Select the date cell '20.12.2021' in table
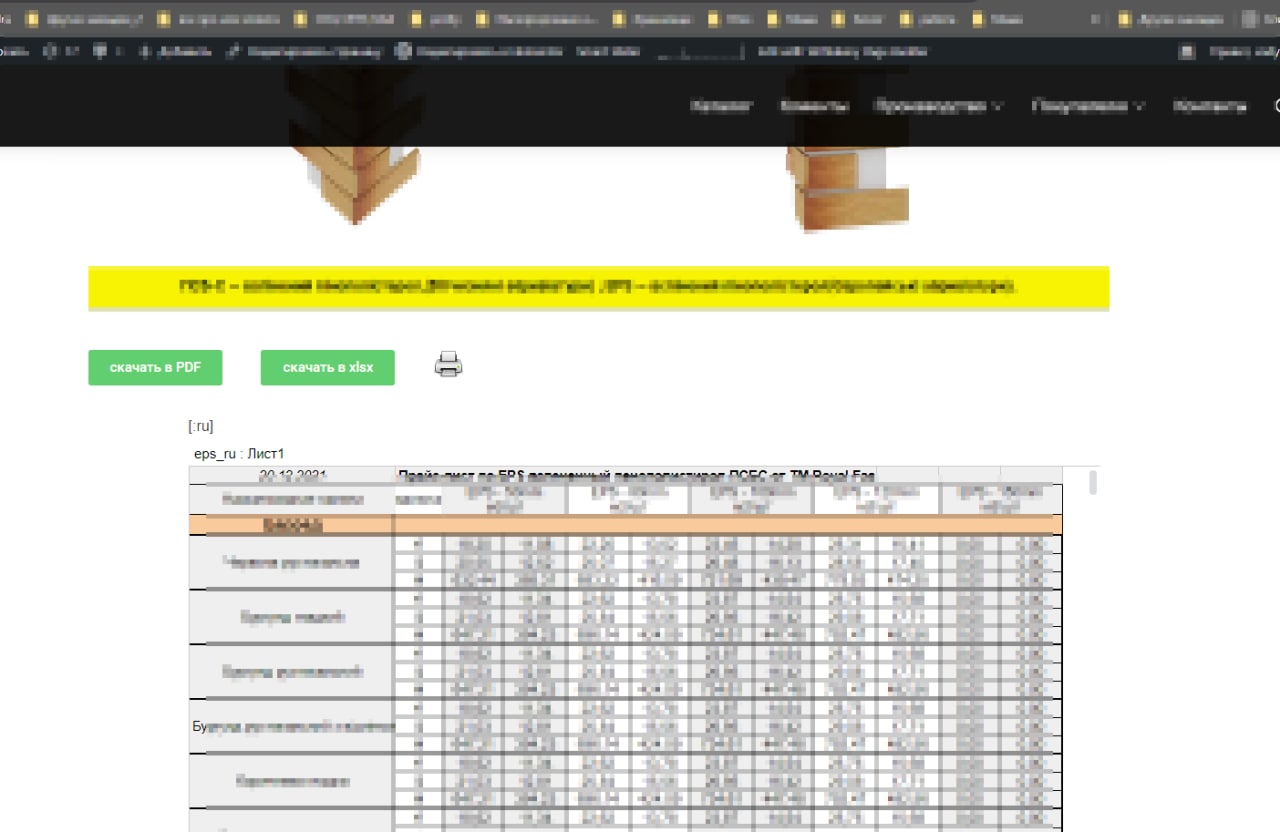The height and width of the screenshot is (832, 1280). [292, 475]
